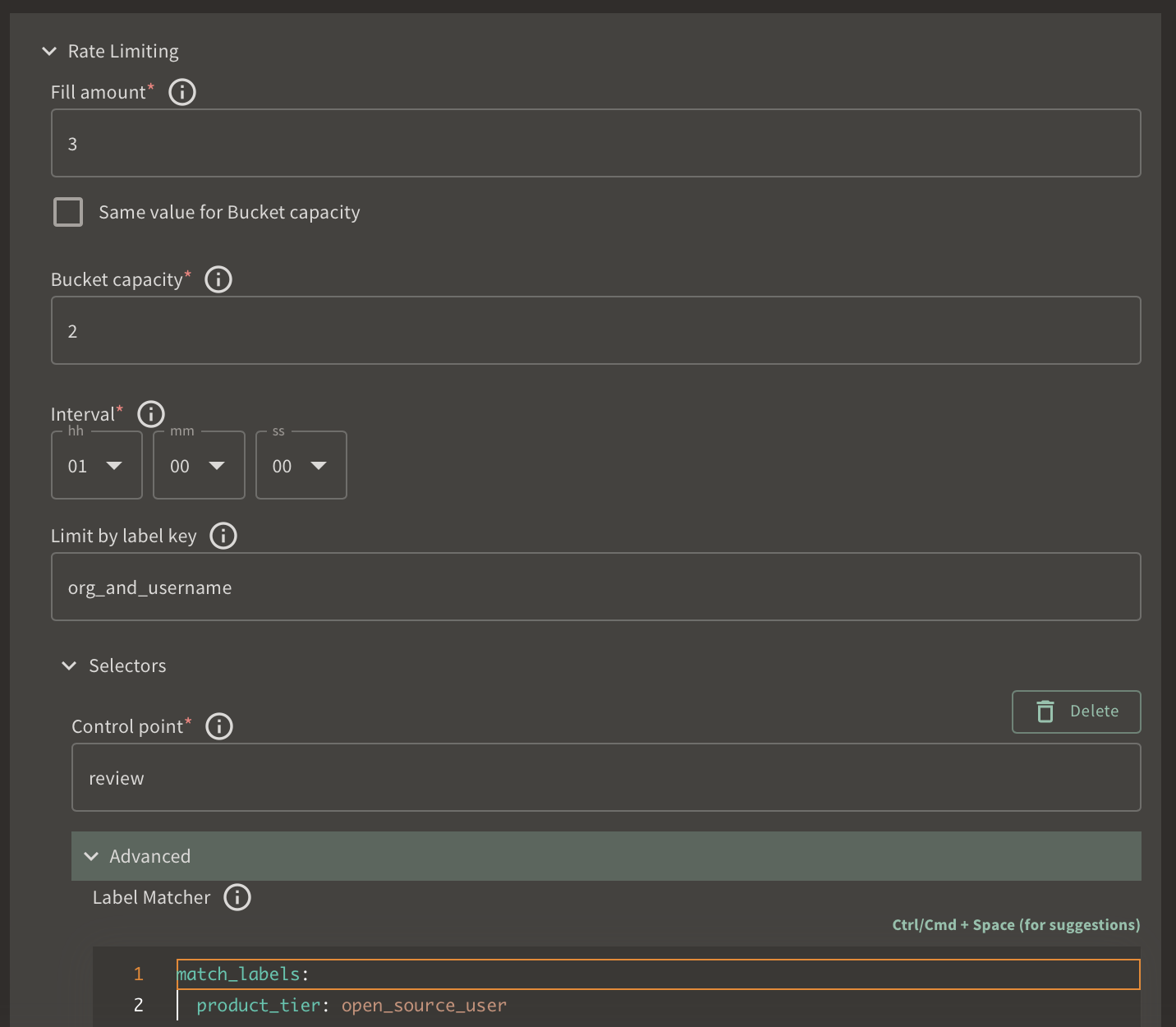
Task: Click the open_source_user value in editor
Action: (424, 1006)
